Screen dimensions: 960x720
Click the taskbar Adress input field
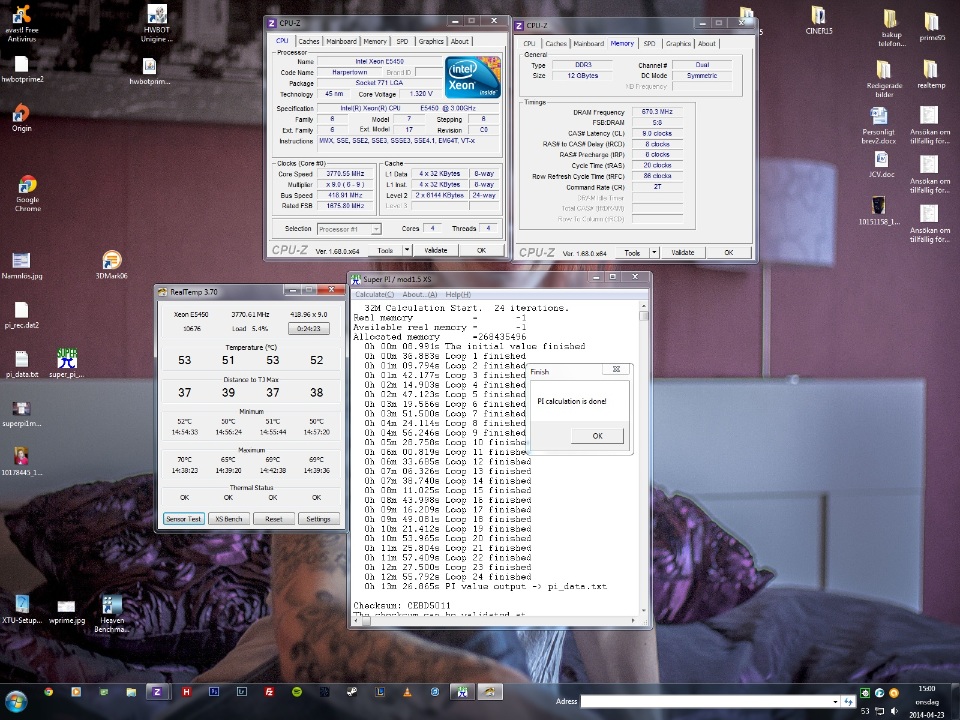click(x=705, y=702)
